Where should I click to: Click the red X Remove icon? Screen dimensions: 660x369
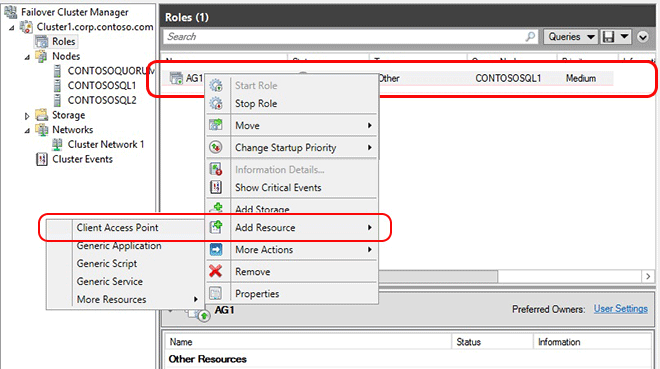tap(216, 271)
